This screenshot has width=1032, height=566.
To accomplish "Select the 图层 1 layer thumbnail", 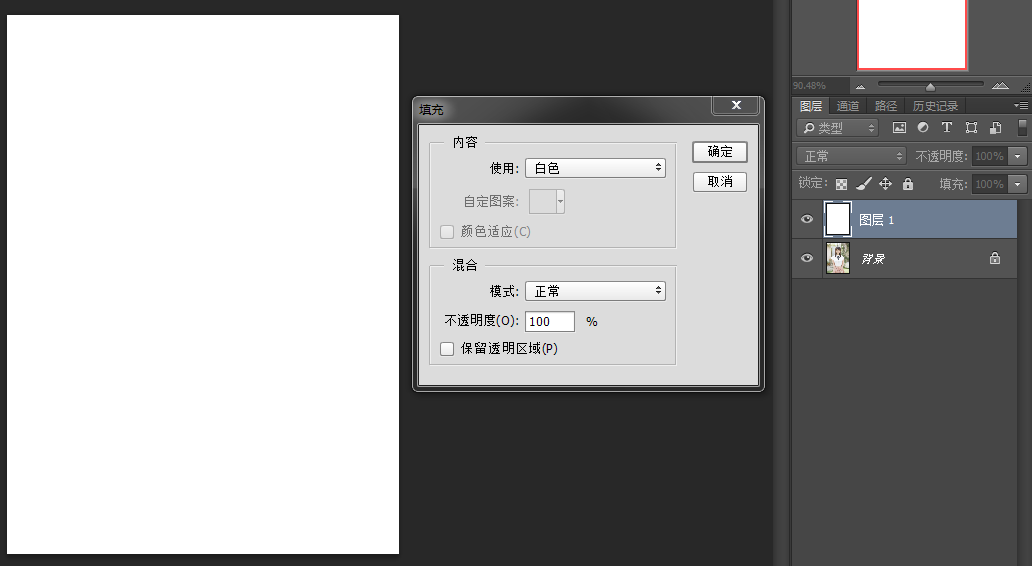I will (838, 219).
